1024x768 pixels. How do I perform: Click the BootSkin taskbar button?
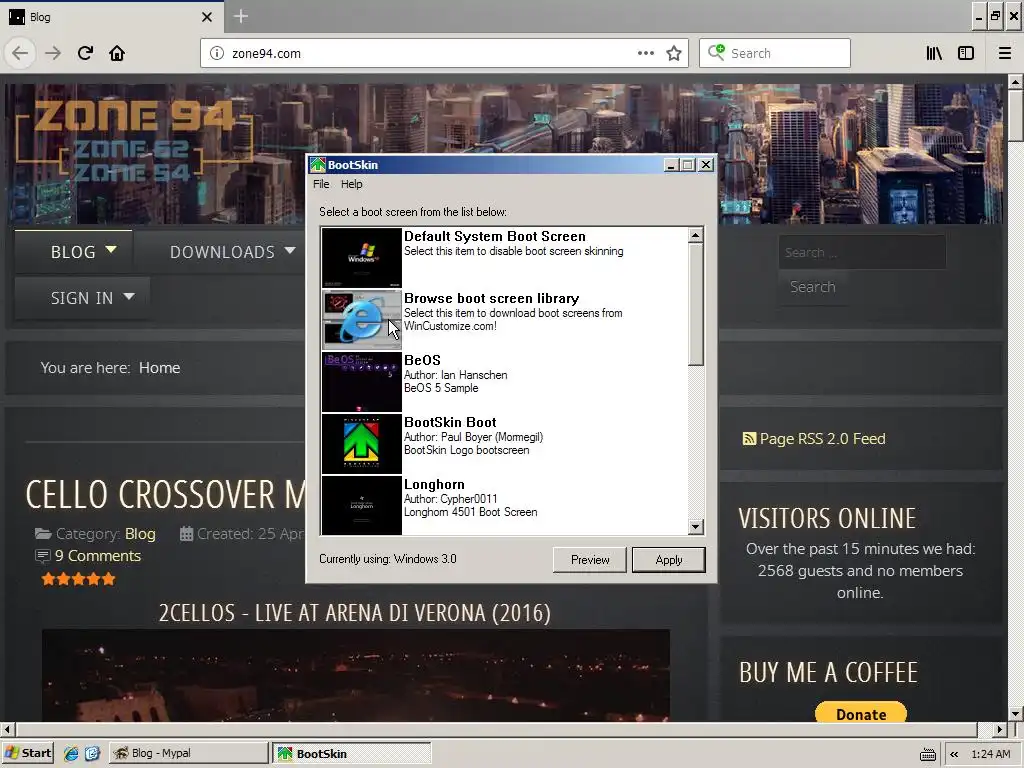click(x=351, y=753)
